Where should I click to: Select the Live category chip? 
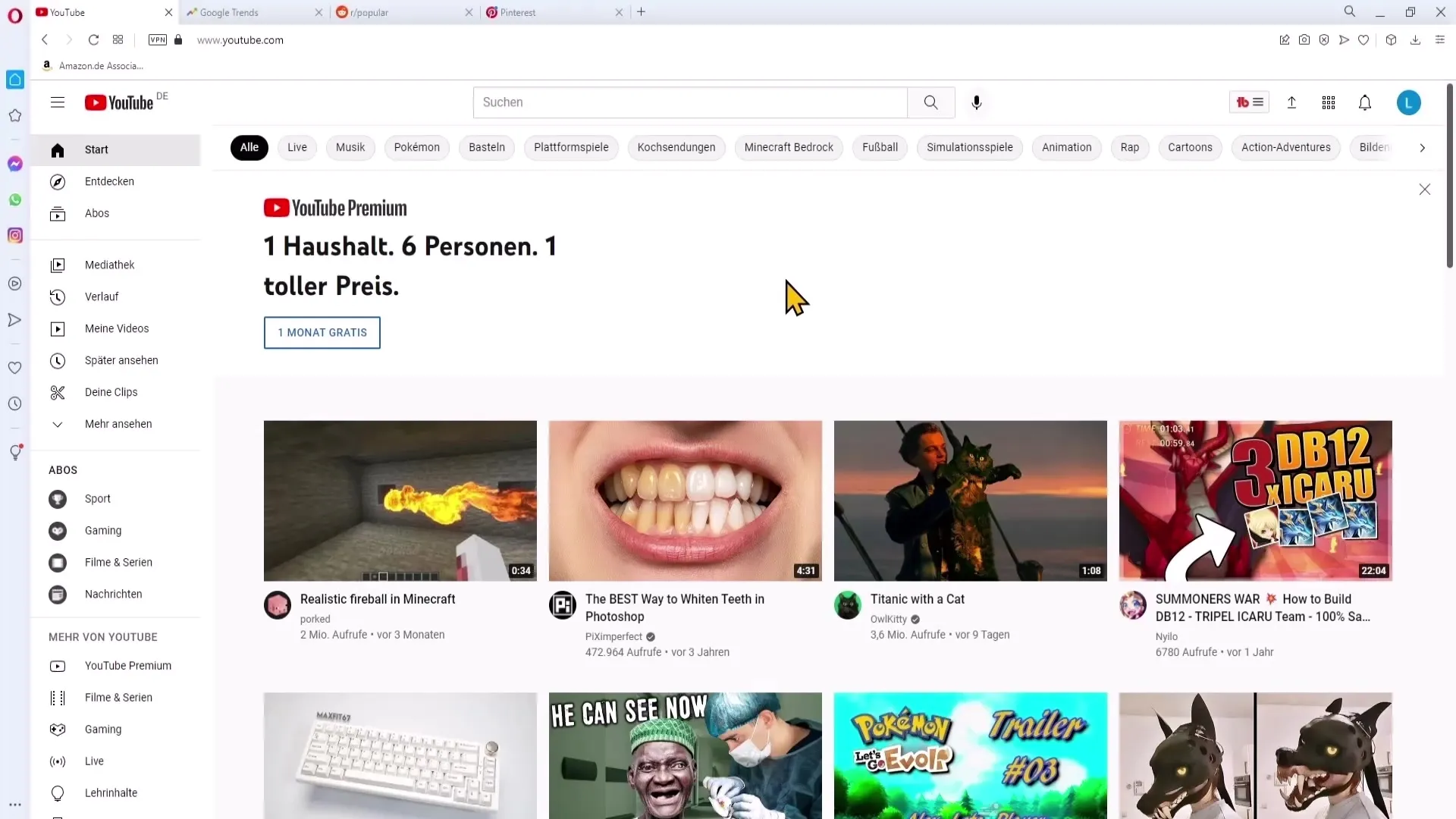(297, 147)
